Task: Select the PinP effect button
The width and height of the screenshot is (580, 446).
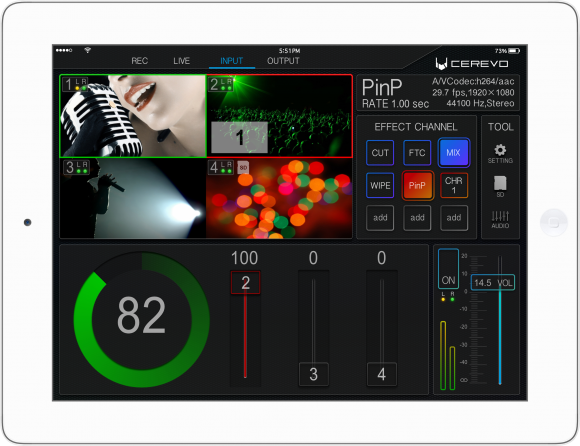Action: [x=417, y=185]
